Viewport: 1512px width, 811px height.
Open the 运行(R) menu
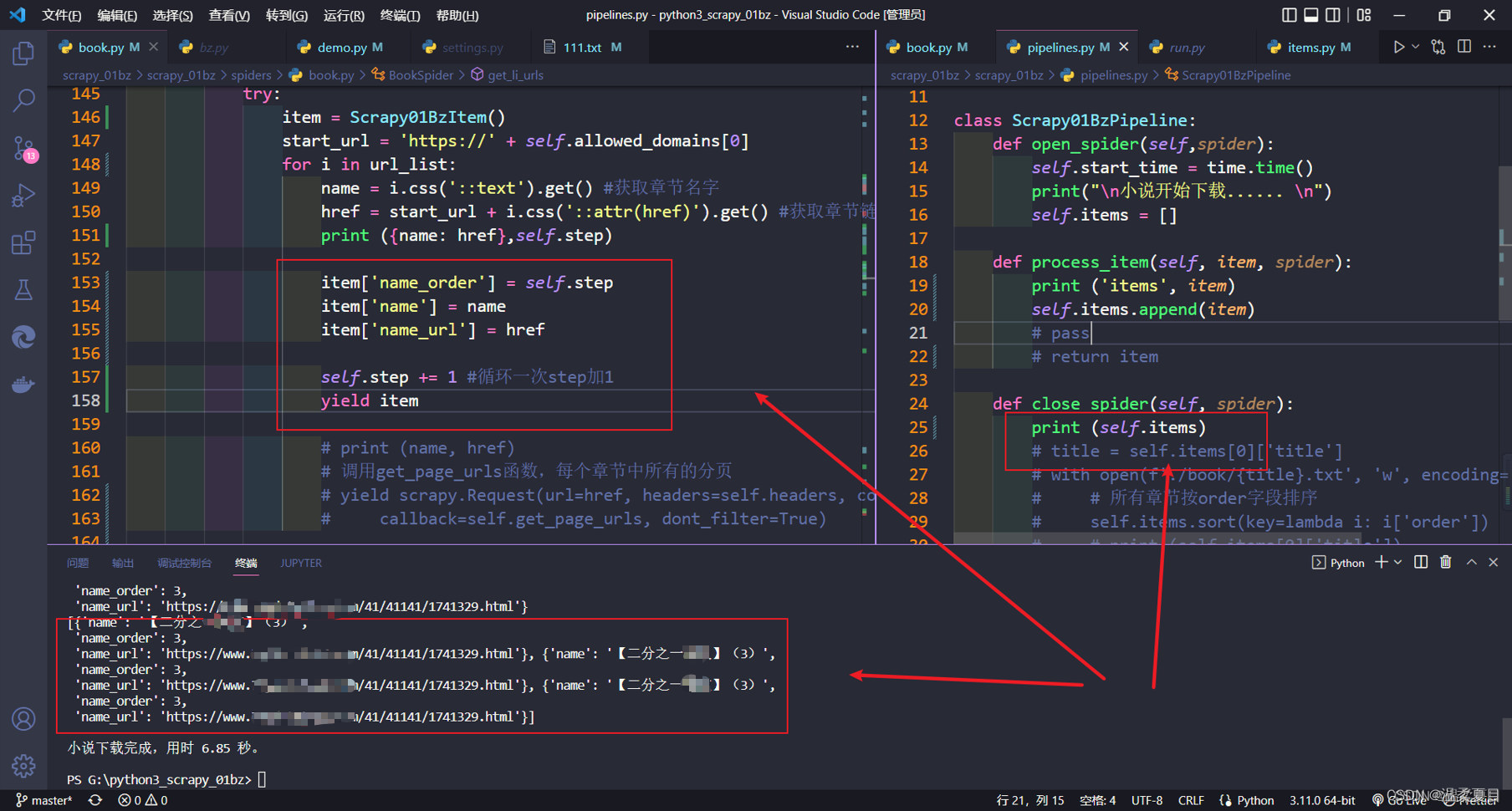[x=344, y=15]
